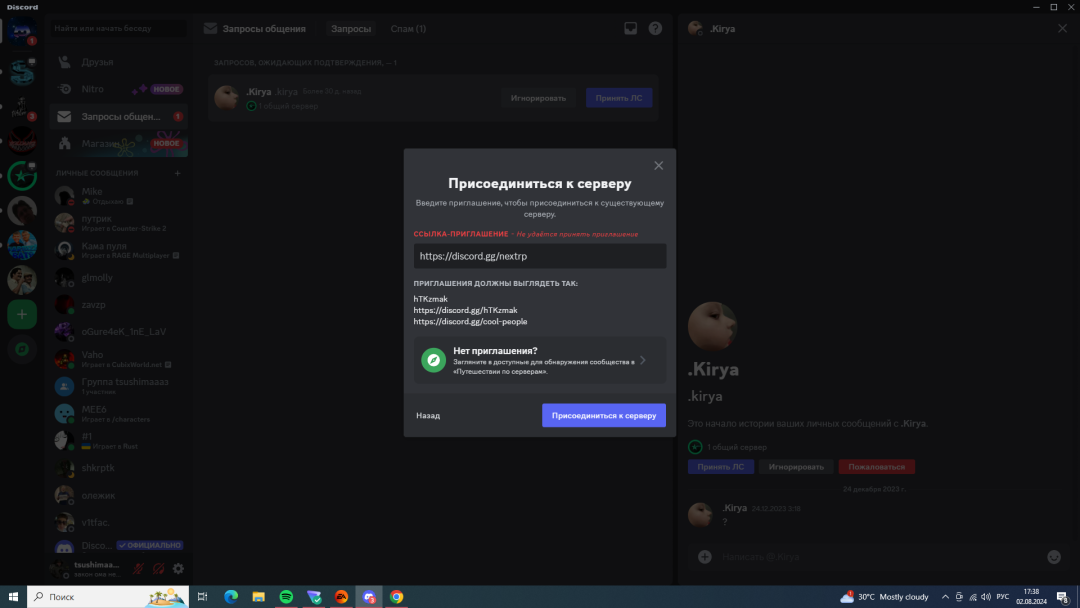Switch to the Спам (1) tab
The image size is (1080, 608).
pyautogui.click(x=408, y=29)
